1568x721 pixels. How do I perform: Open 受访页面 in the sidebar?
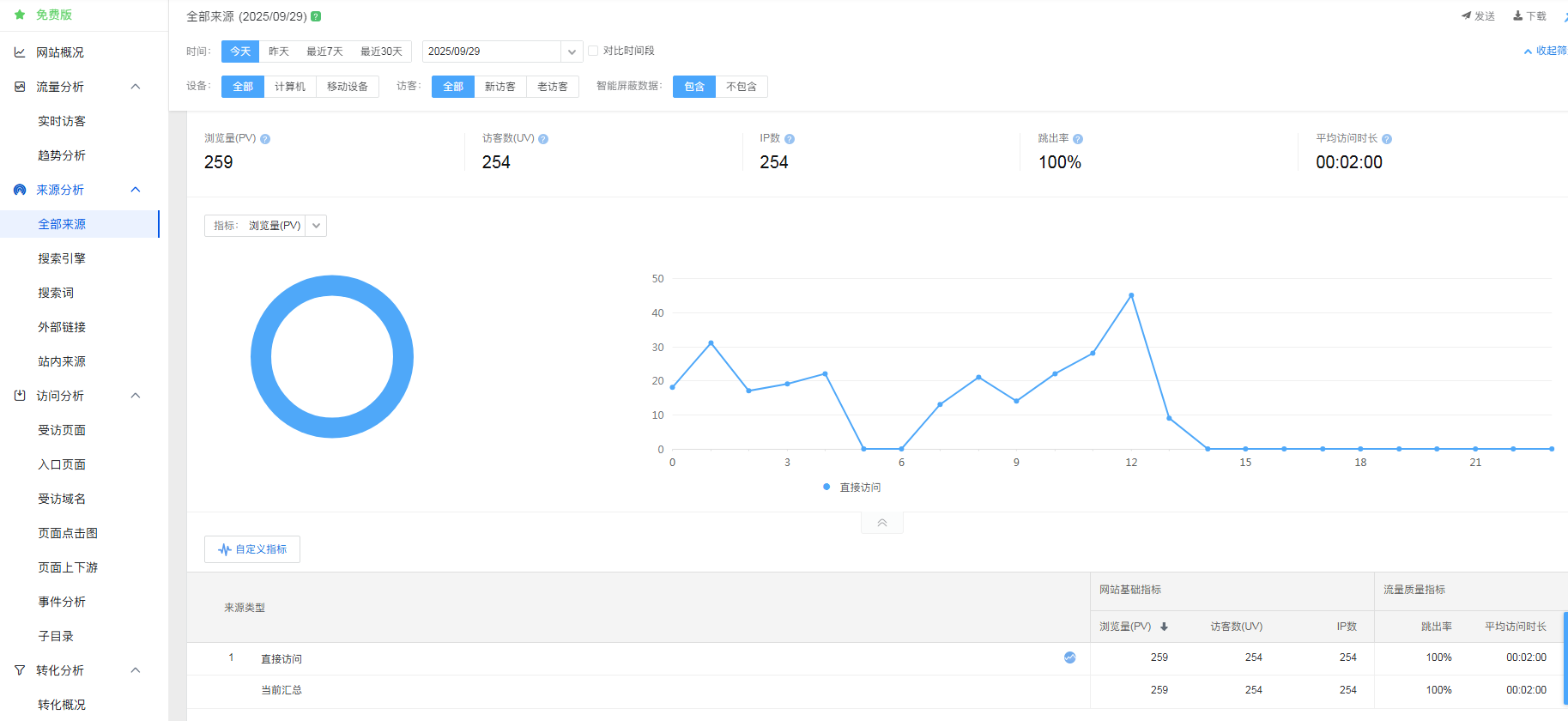tap(62, 430)
